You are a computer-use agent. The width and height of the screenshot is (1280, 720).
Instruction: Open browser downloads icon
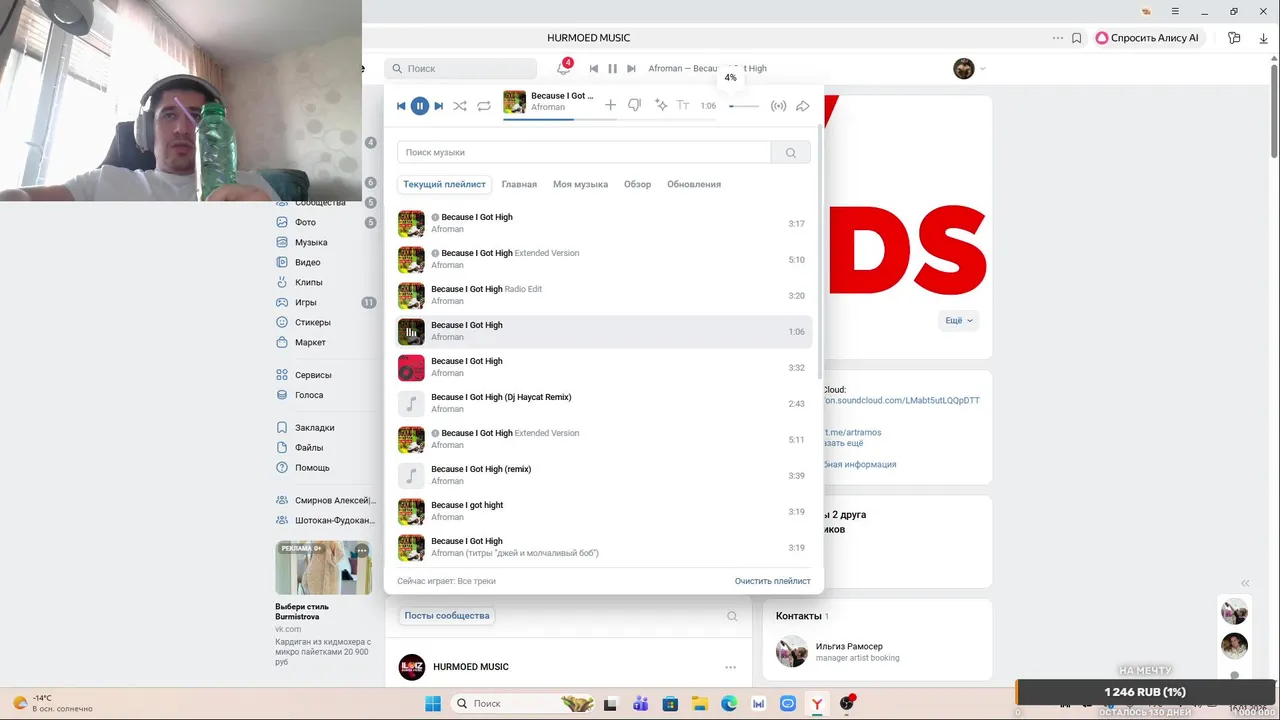[1263, 38]
